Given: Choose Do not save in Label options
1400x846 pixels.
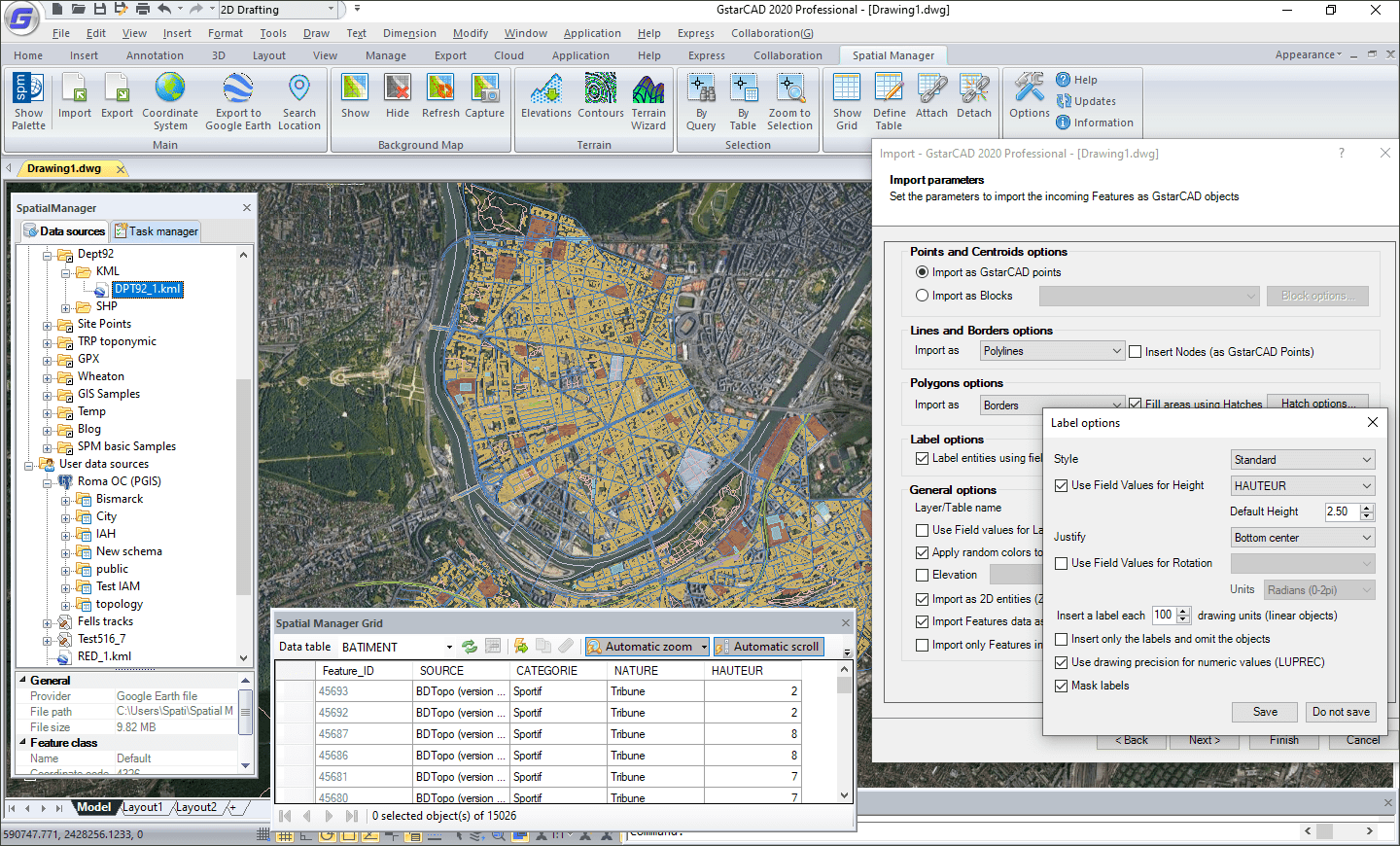Looking at the screenshot, I should click(x=1341, y=712).
